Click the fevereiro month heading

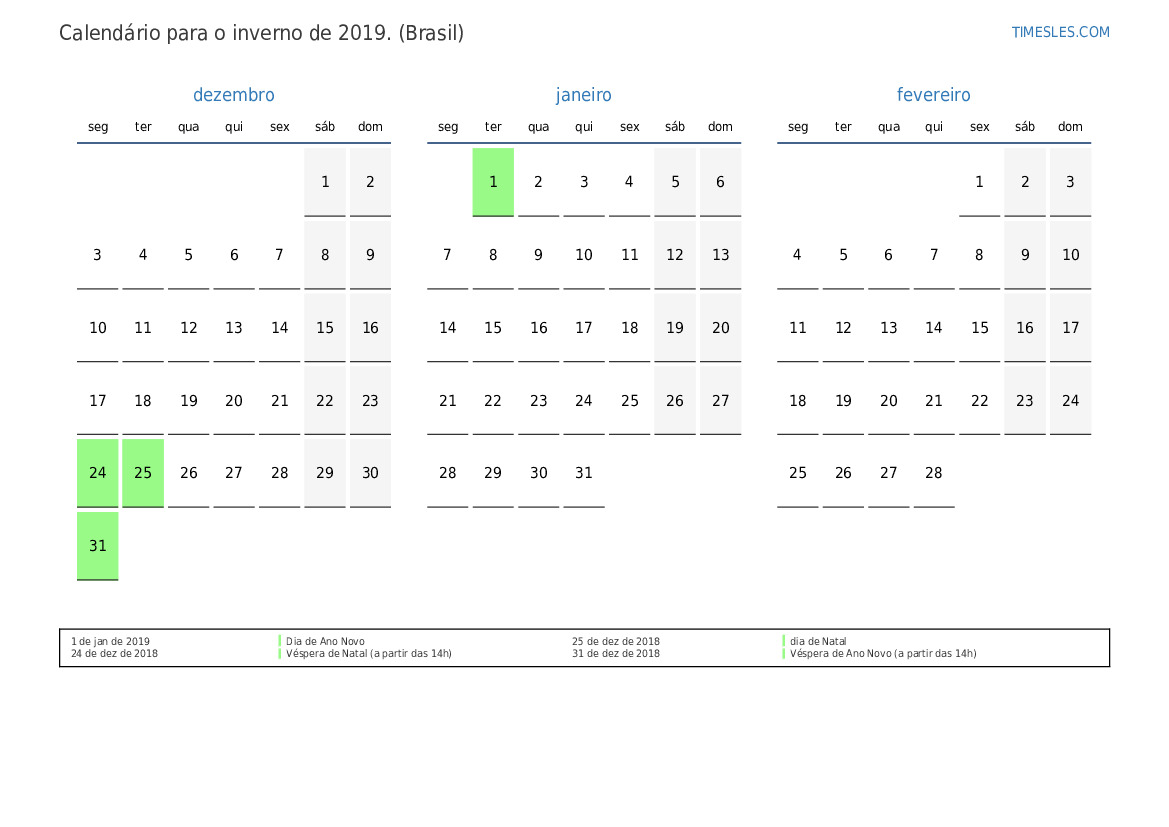click(933, 95)
